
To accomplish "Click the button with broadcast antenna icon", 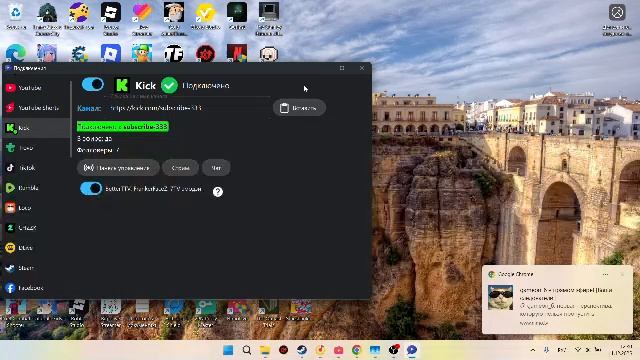I will (118, 168).
